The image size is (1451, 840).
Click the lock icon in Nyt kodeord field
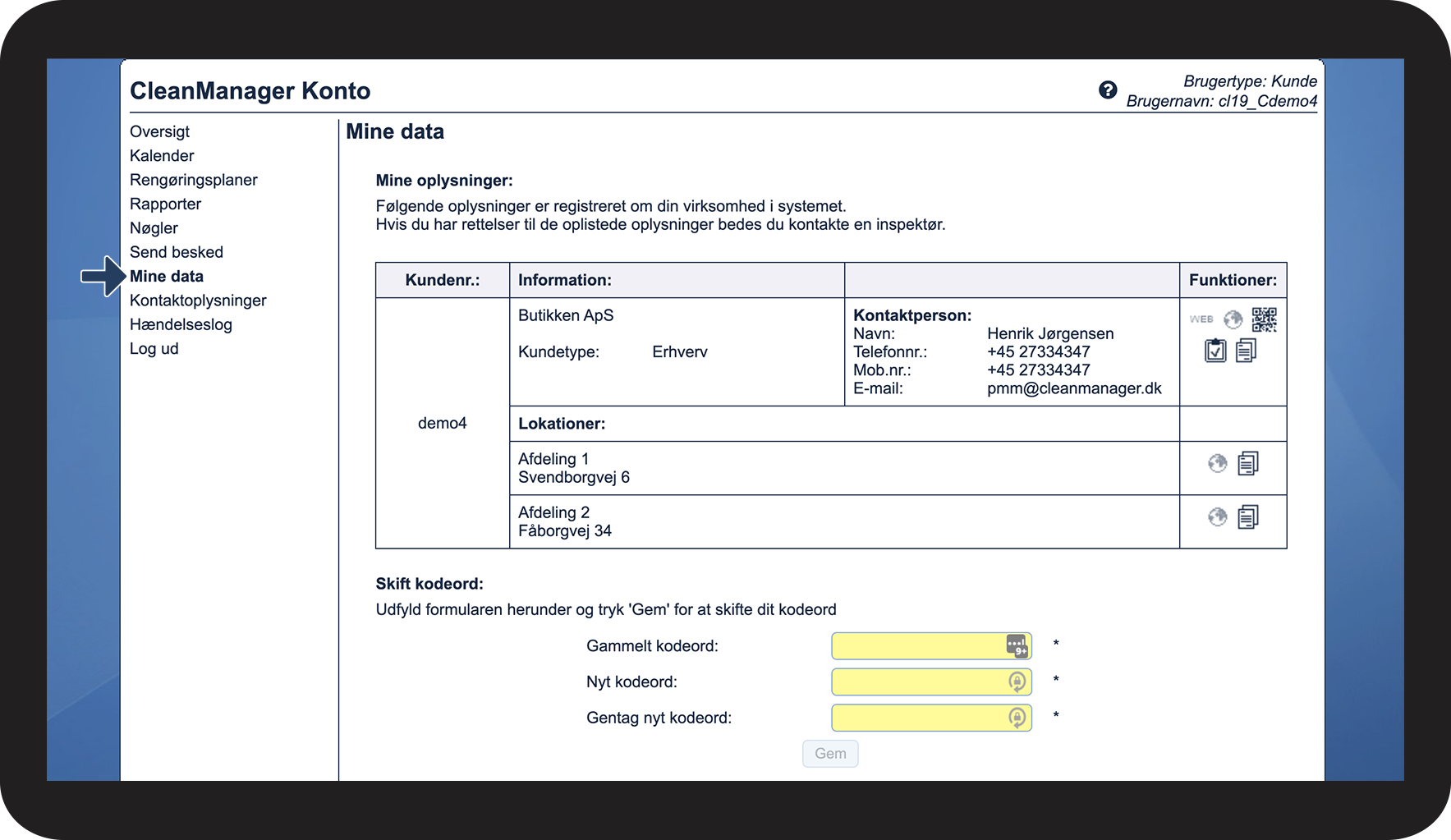tap(1017, 682)
